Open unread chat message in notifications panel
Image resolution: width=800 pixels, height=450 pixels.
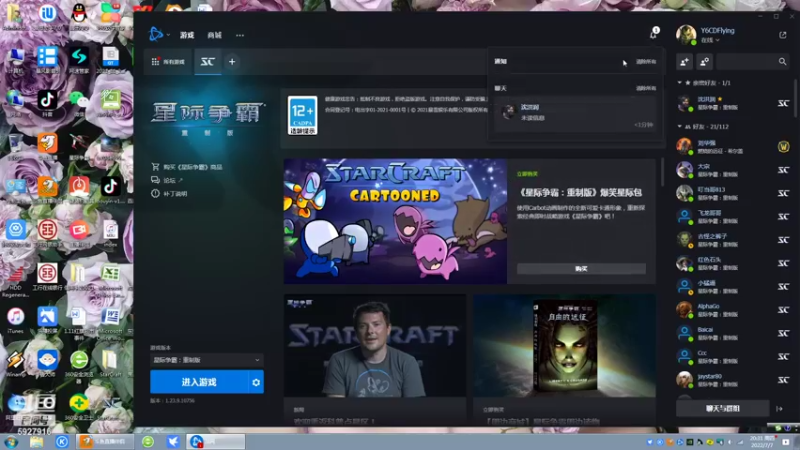point(575,114)
